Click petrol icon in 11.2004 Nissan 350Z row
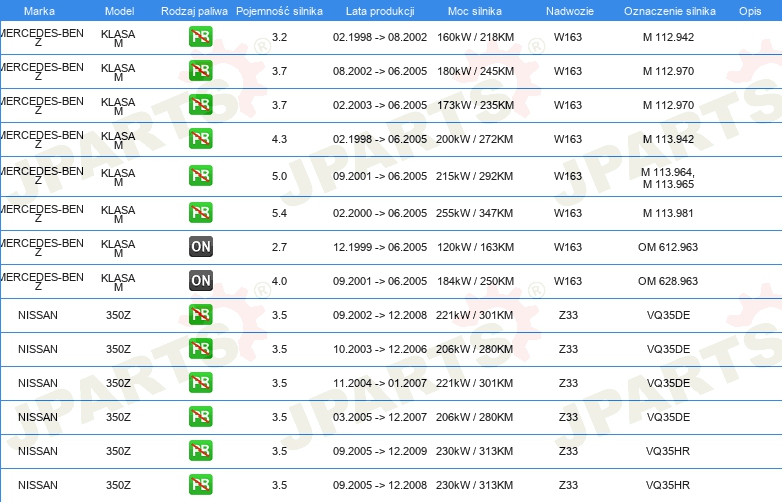Image resolution: width=782 pixels, height=502 pixels. click(200, 382)
